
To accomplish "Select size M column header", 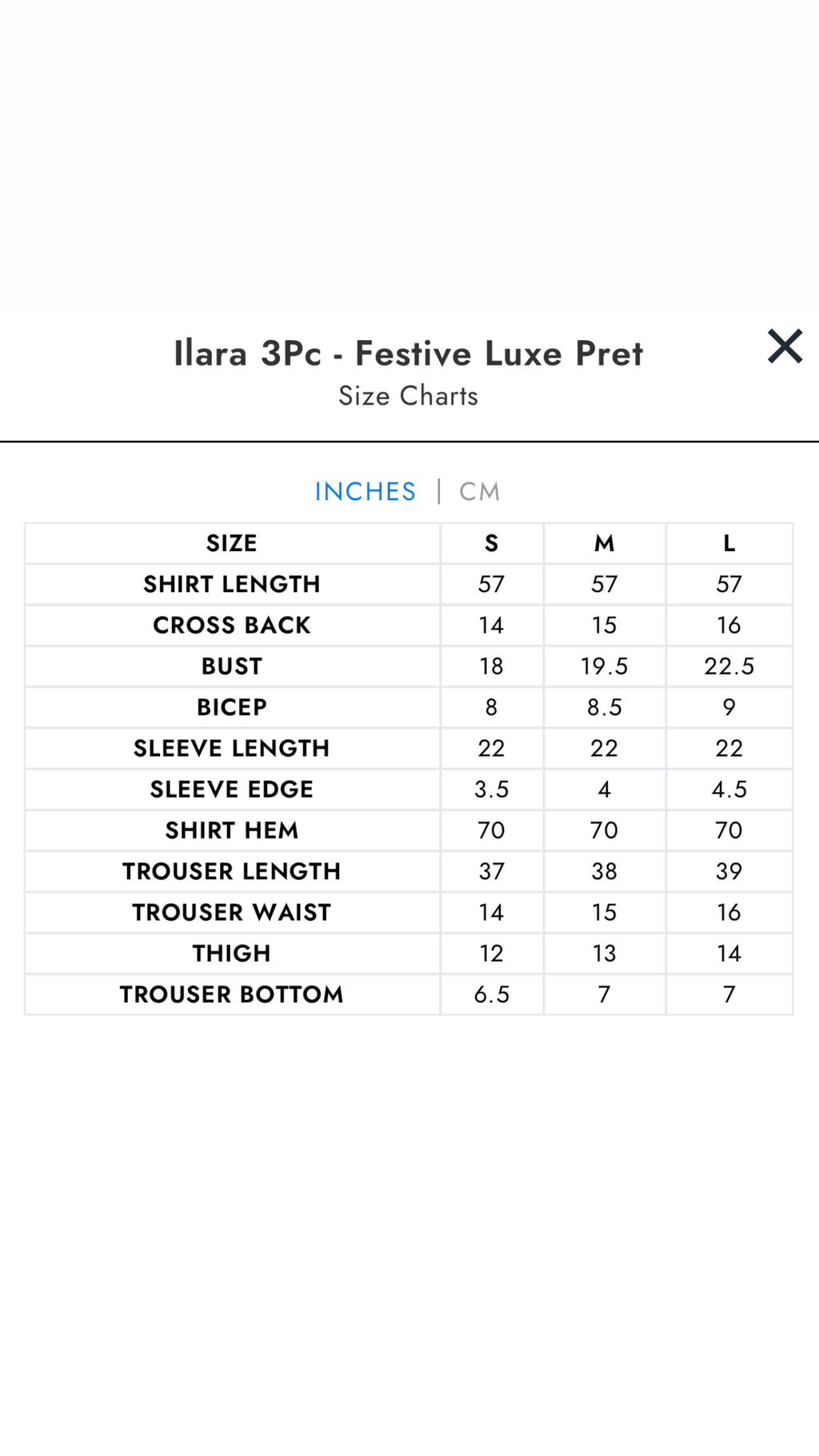I will pyautogui.click(x=605, y=542).
